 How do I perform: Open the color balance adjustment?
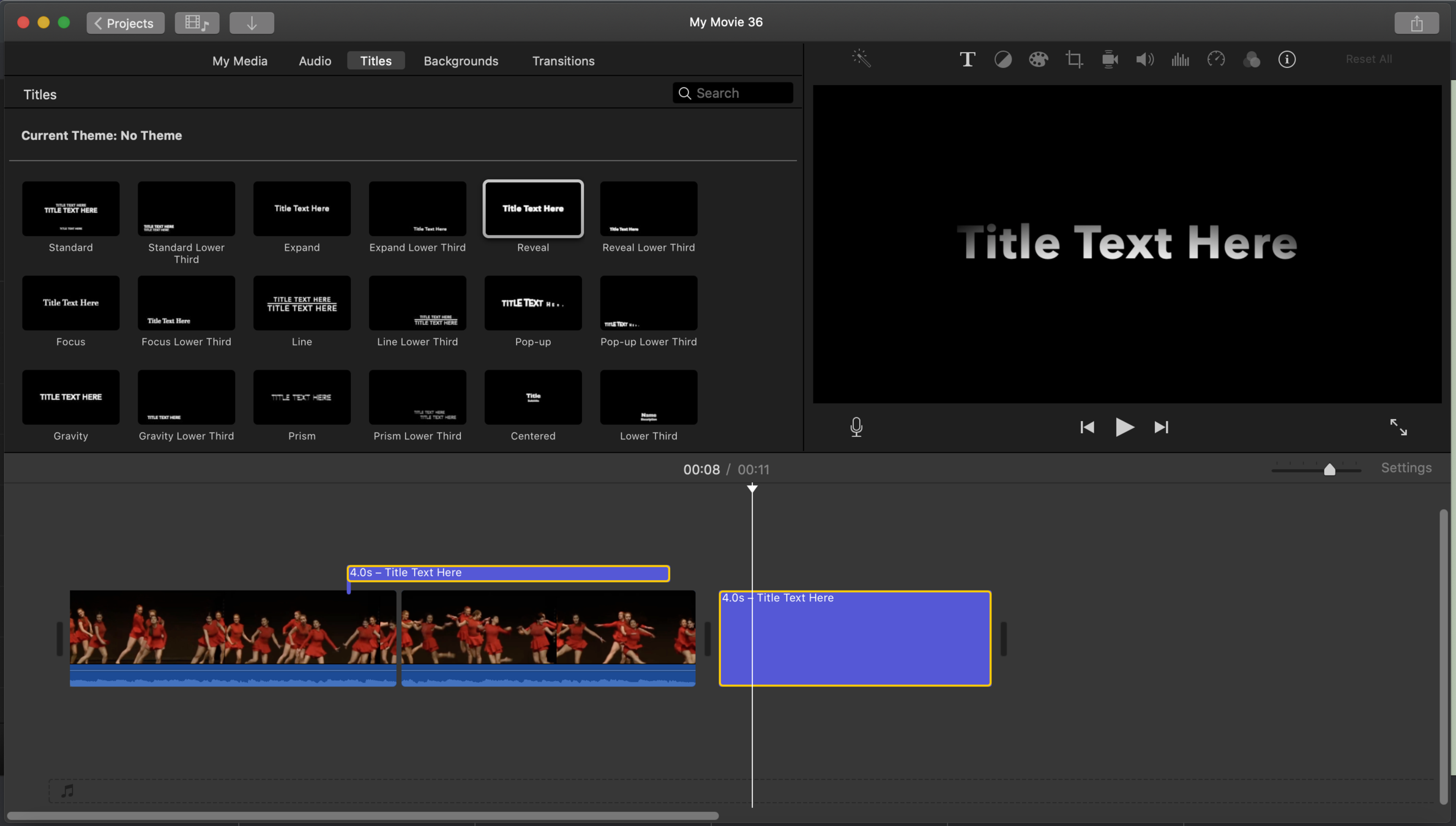coord(1002,59)
